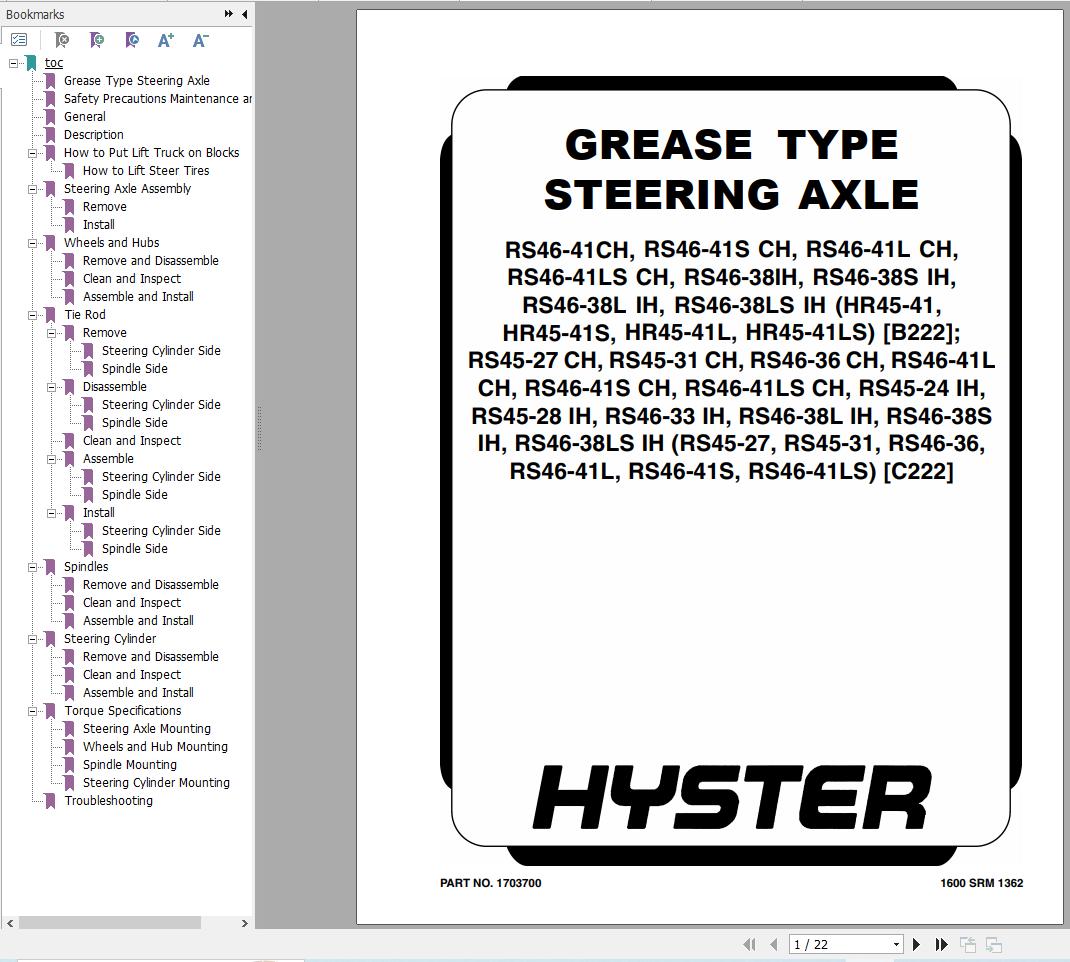Click the delete bookmark icon

tap(61, 40)
